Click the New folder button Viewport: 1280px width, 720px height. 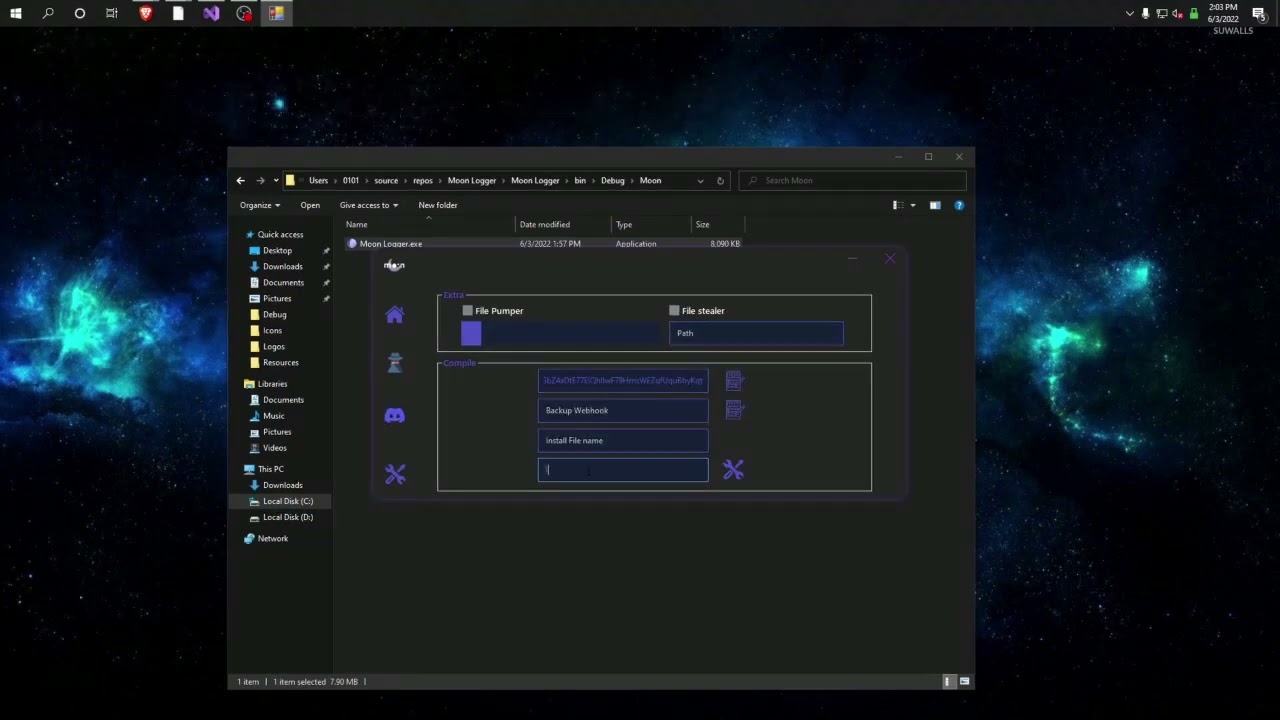coord(438,205)
